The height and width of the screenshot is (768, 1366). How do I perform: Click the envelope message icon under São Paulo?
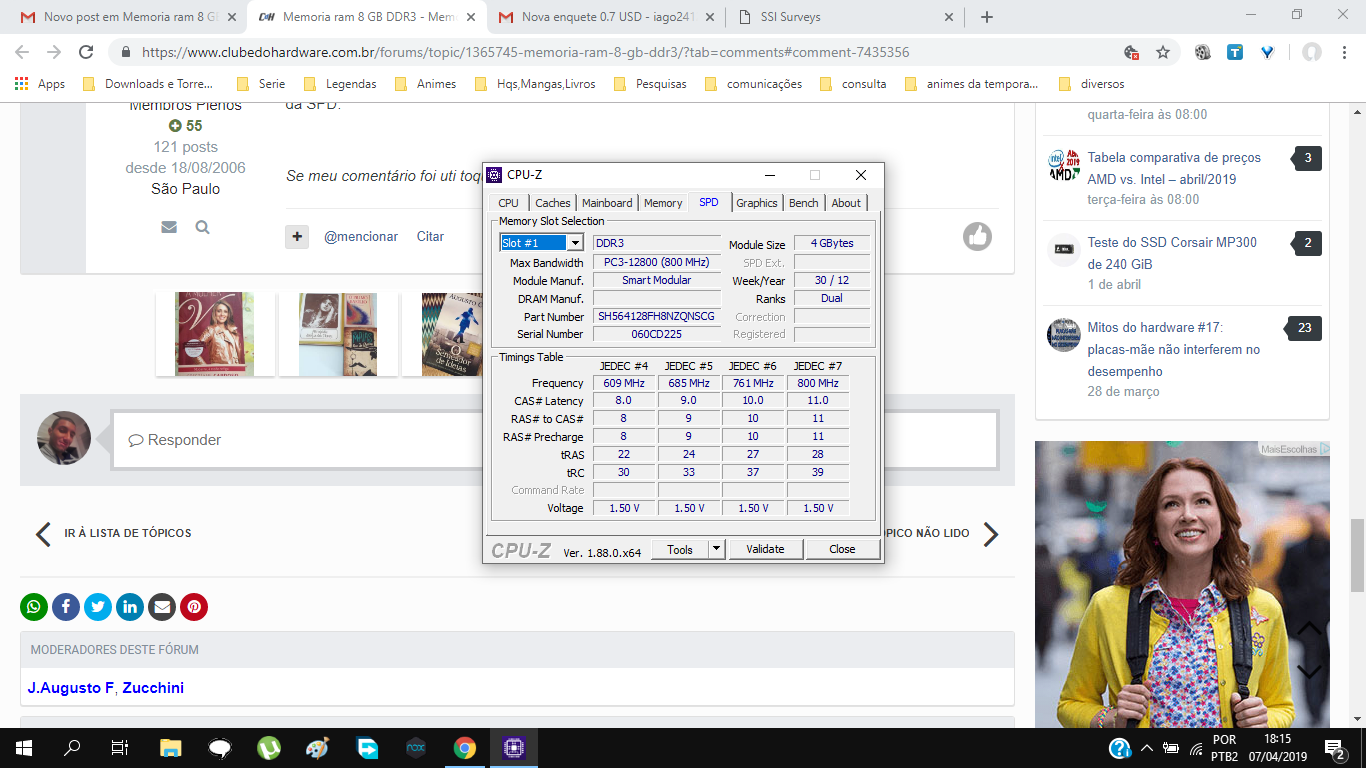(169, 227)
